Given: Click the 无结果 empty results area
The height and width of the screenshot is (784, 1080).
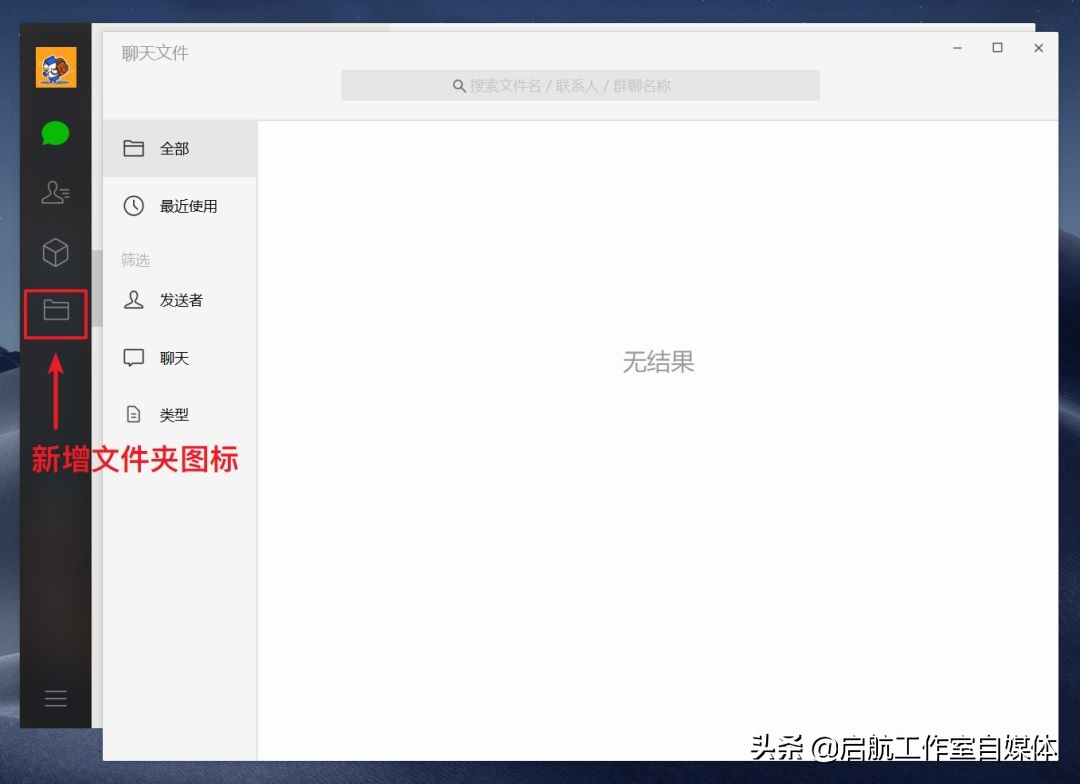Looking at the screenshot, I should pyautogui.click(x=658, y=362).
